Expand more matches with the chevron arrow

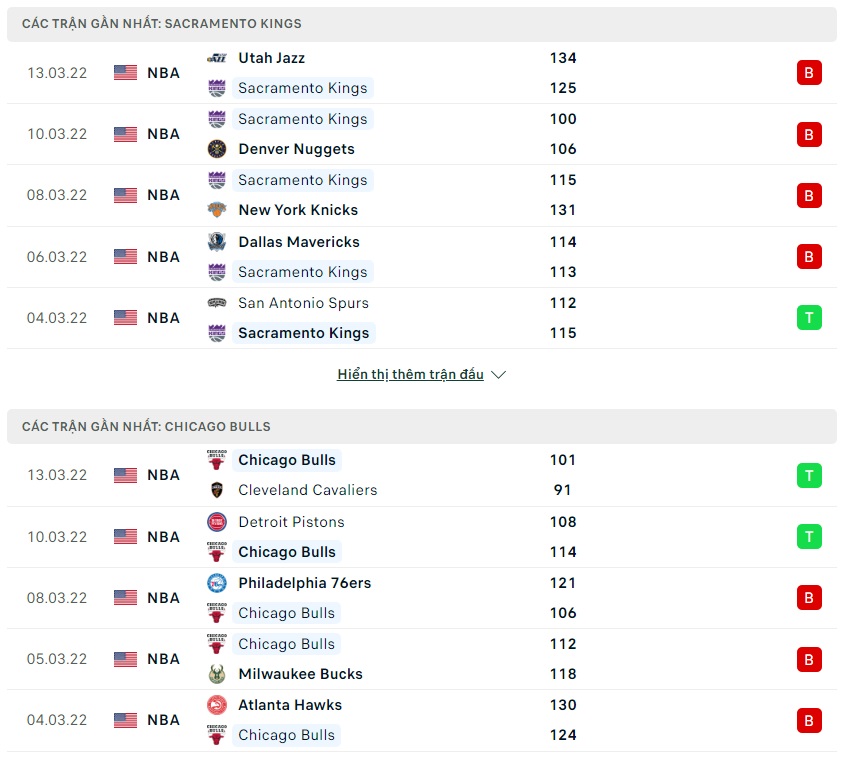(x=499, y=375)
